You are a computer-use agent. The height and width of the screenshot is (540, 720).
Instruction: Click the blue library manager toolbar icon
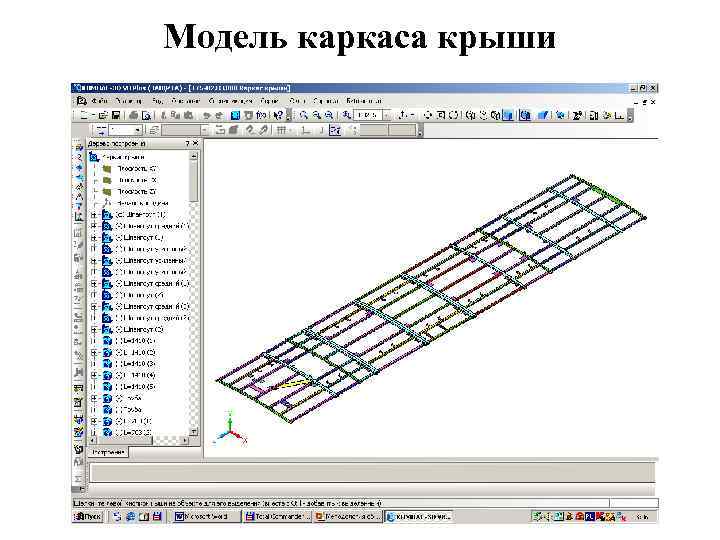[235, 115]
